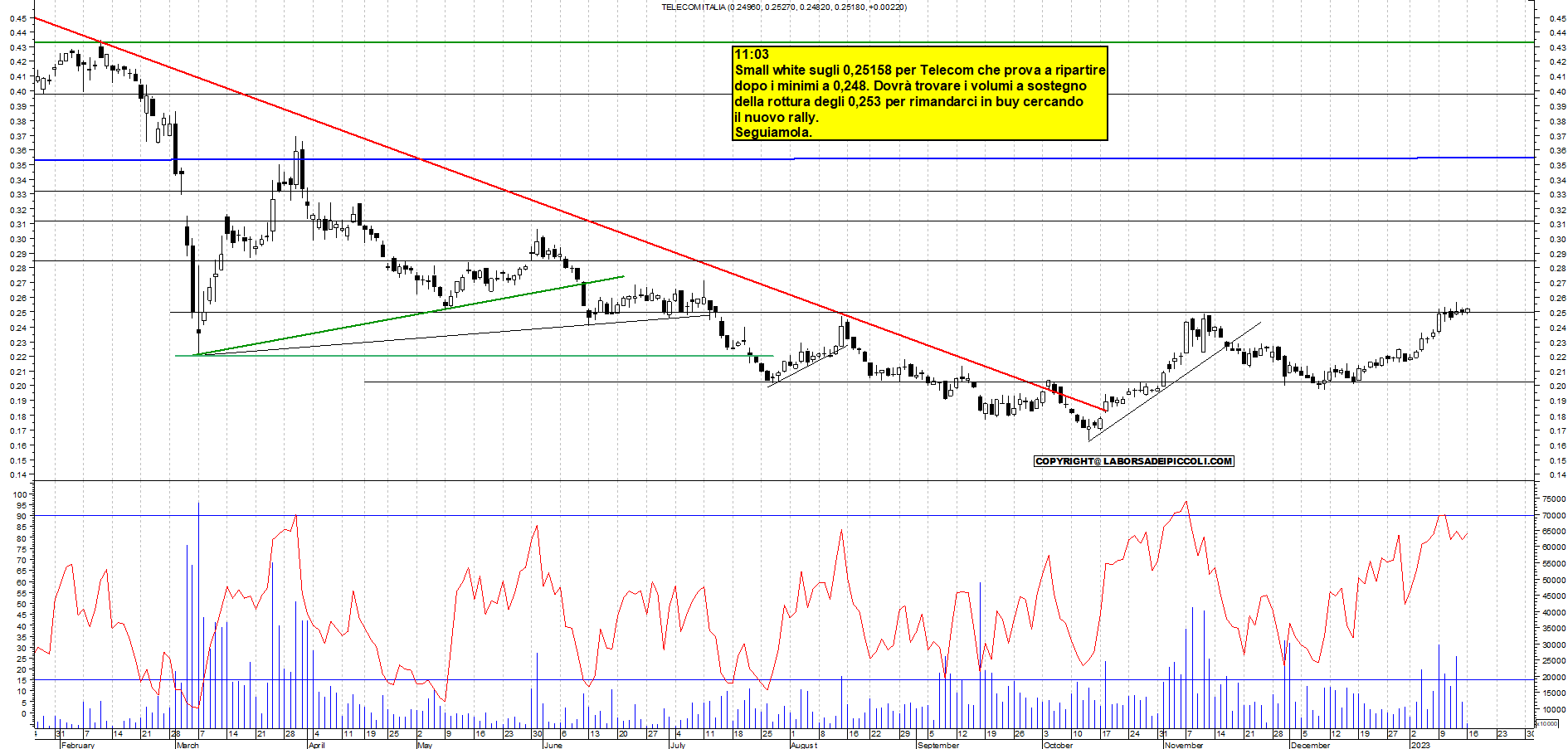Click the March month label

(x=187, y=745)
